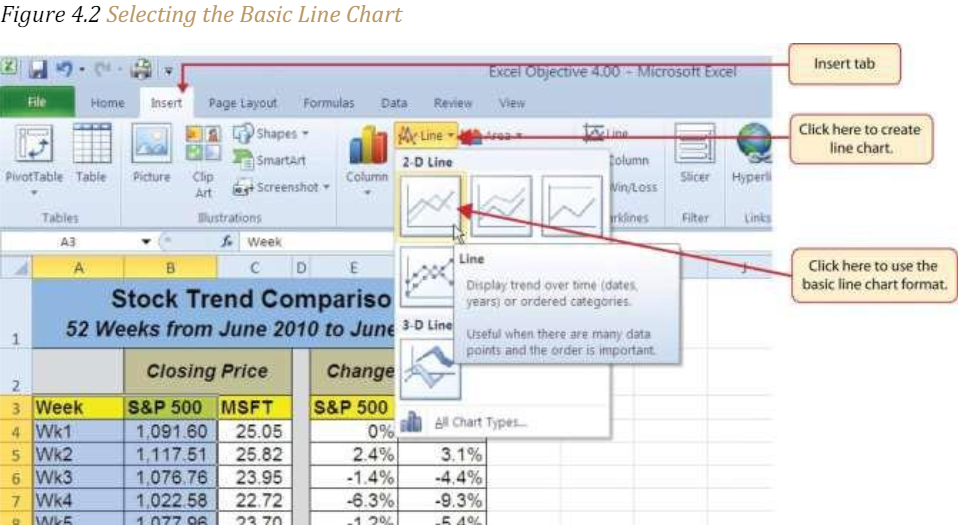Click the PivotTable icon

click(x=34, y=144)
